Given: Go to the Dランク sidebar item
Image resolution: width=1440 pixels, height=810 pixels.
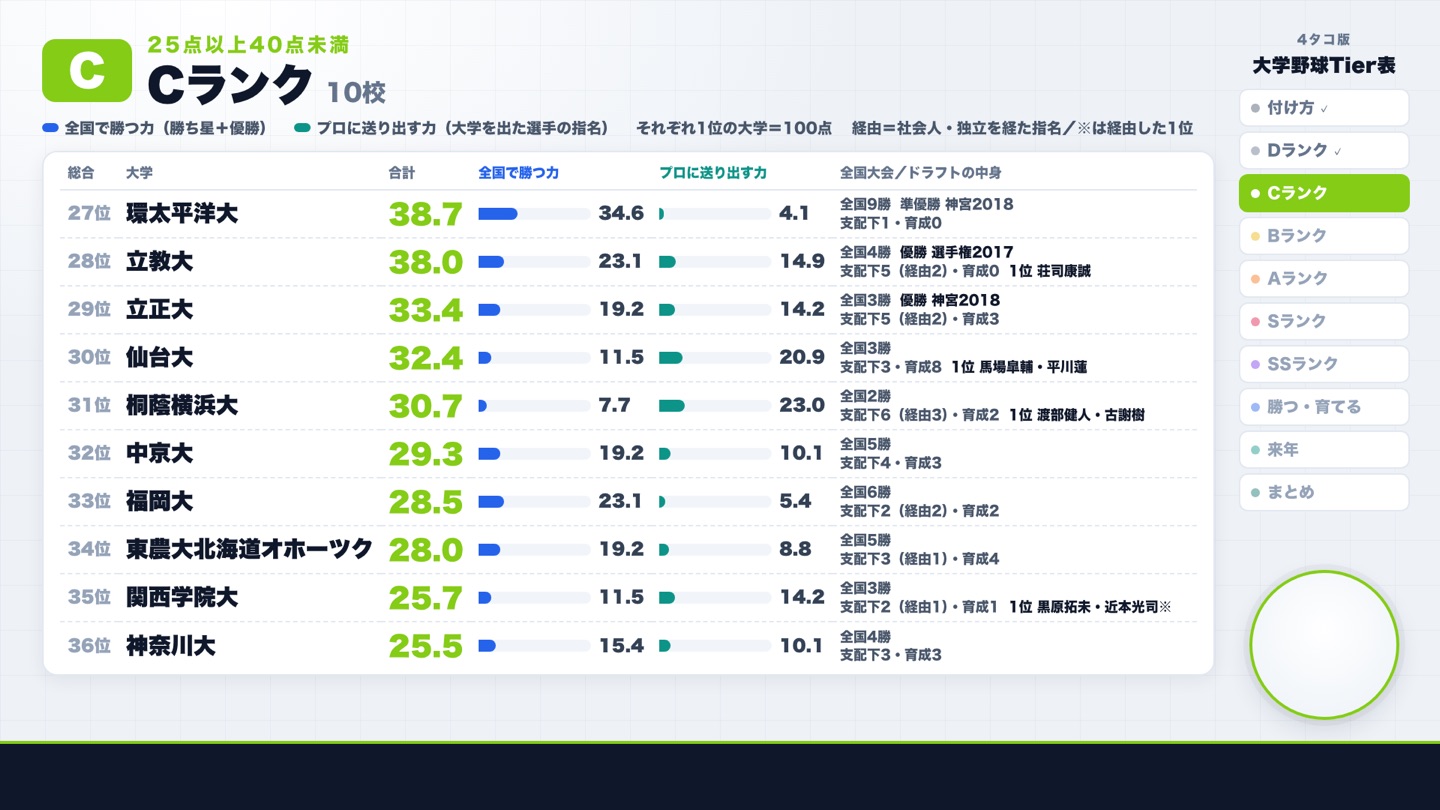Looking at the screenshot, I should click(x=1323, y=151).
